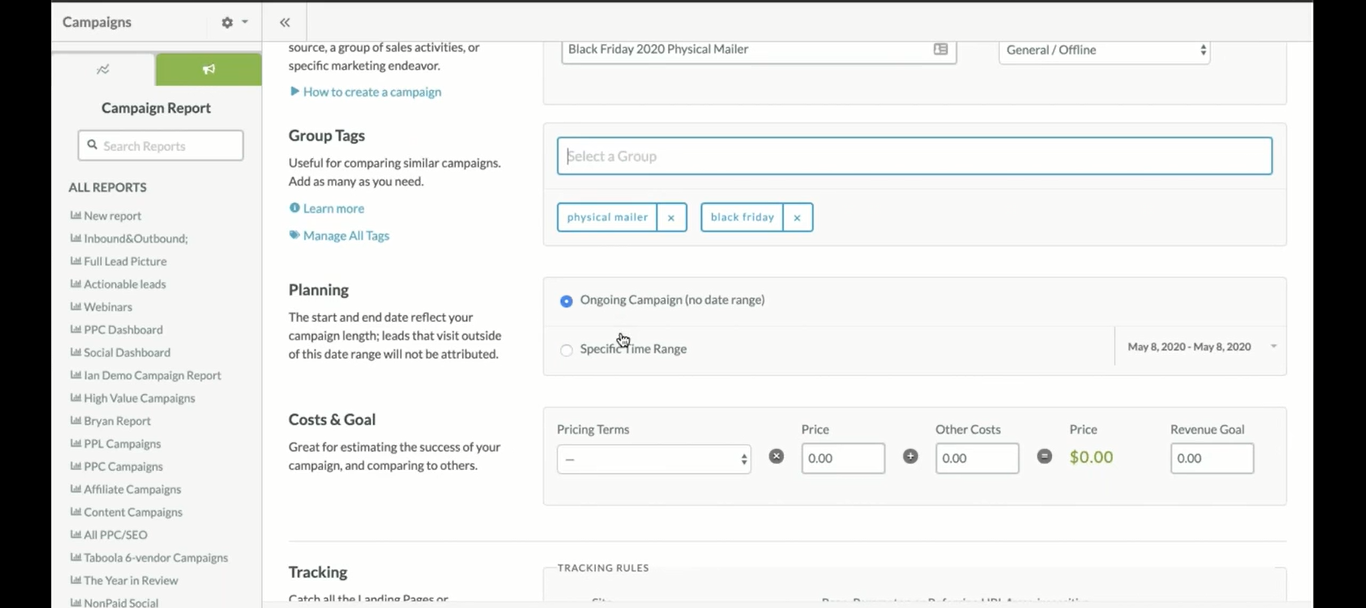This screenshot has width=1366, height=608.
Task: Click the plus operator icon before Other Costs
Action: pyautogui.click(x=910, y=456)
